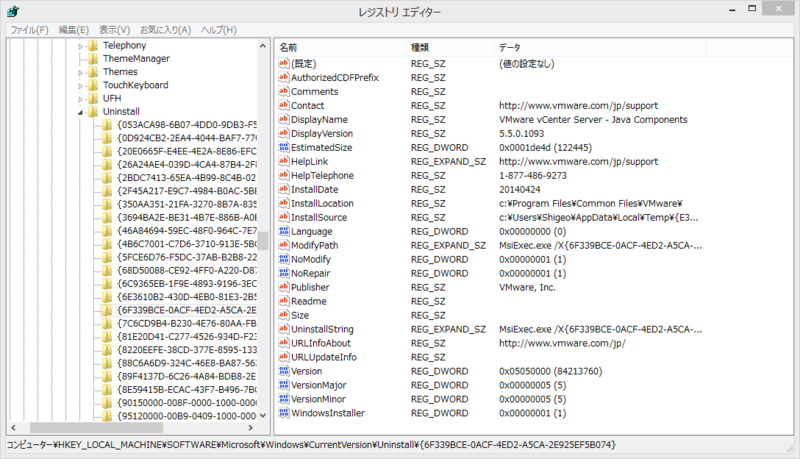Open the 編集(E) menu

[x=73, y=30]
